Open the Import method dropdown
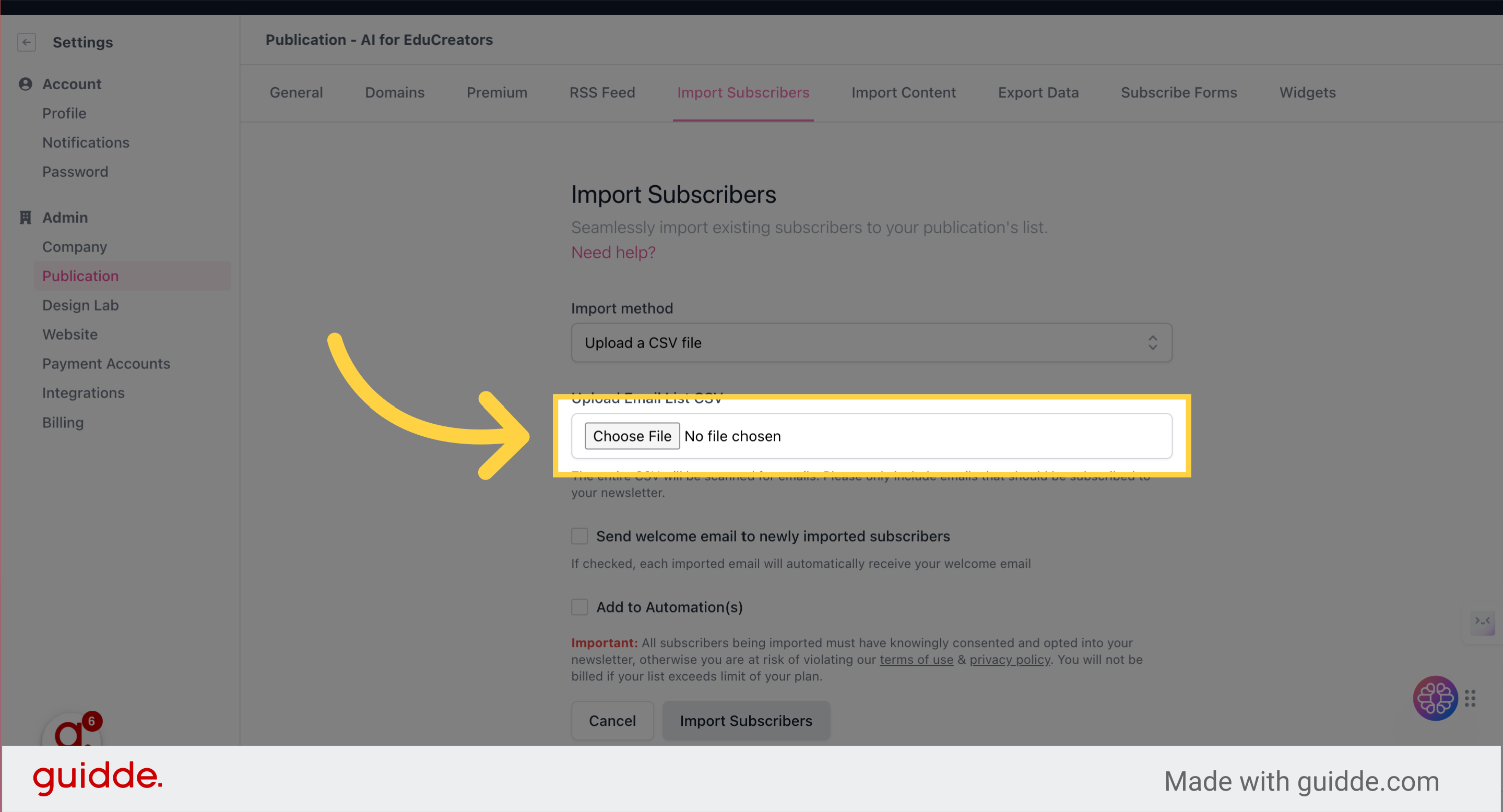1503x812 pixels. [x=871, y=343]
